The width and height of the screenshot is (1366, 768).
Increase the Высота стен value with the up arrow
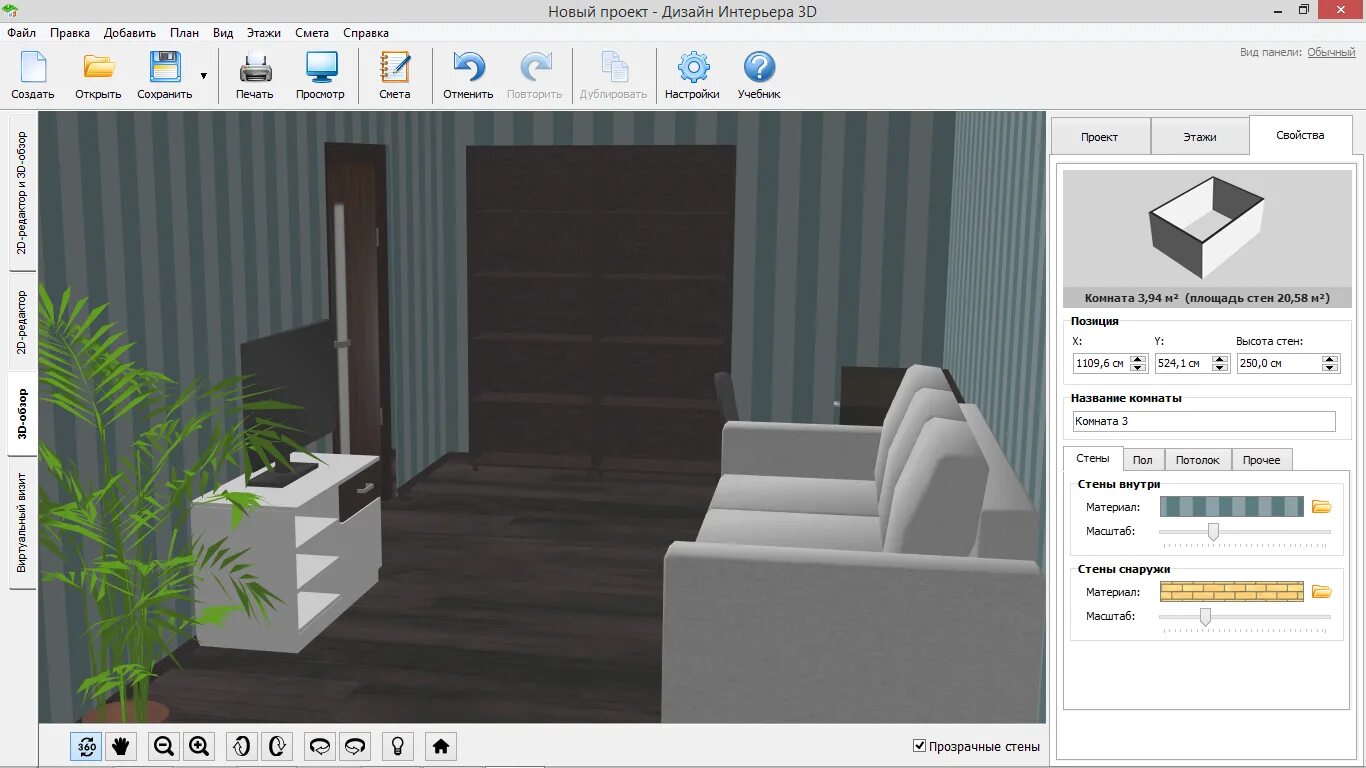(x=1330, y=359)
